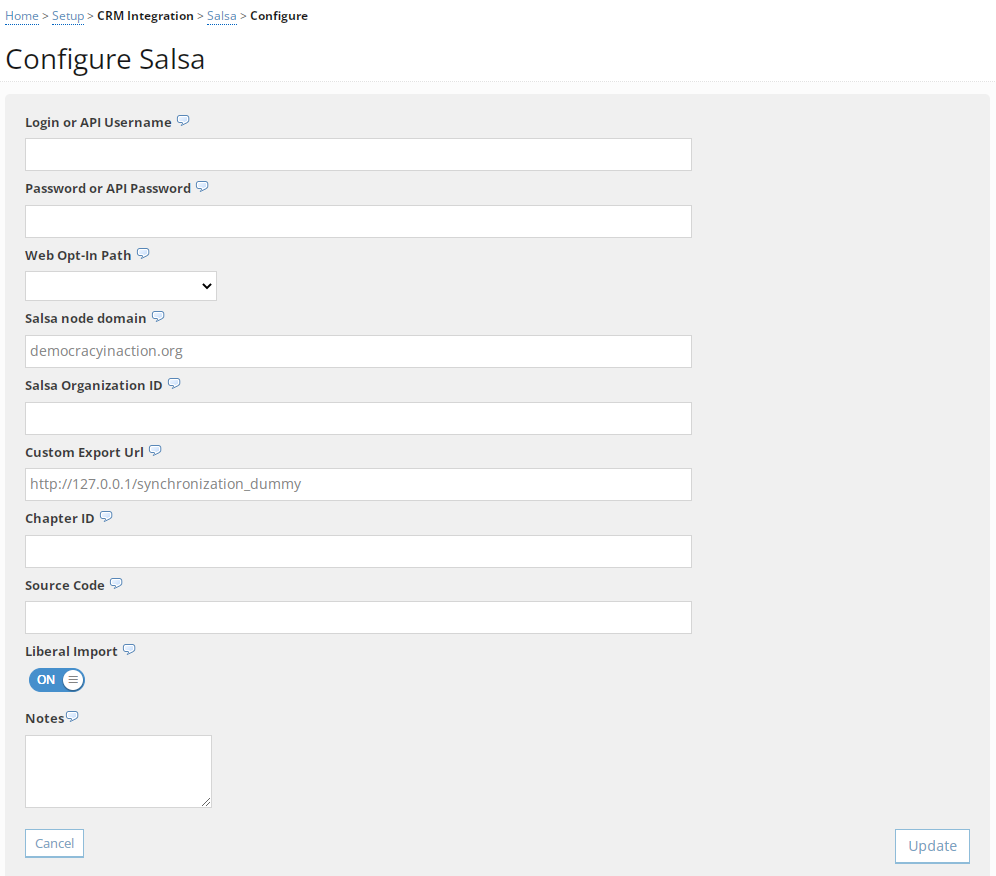
Task: Open help for Notes field
Action: pos(74,715)
